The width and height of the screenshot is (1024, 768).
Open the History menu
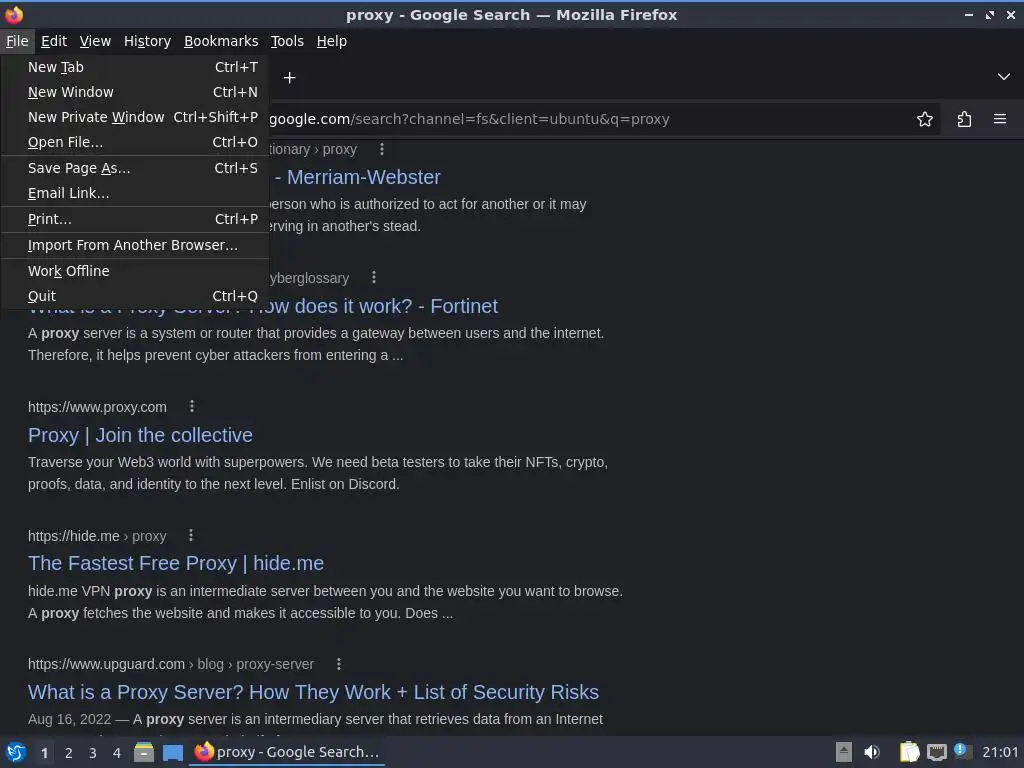[147, 41]
